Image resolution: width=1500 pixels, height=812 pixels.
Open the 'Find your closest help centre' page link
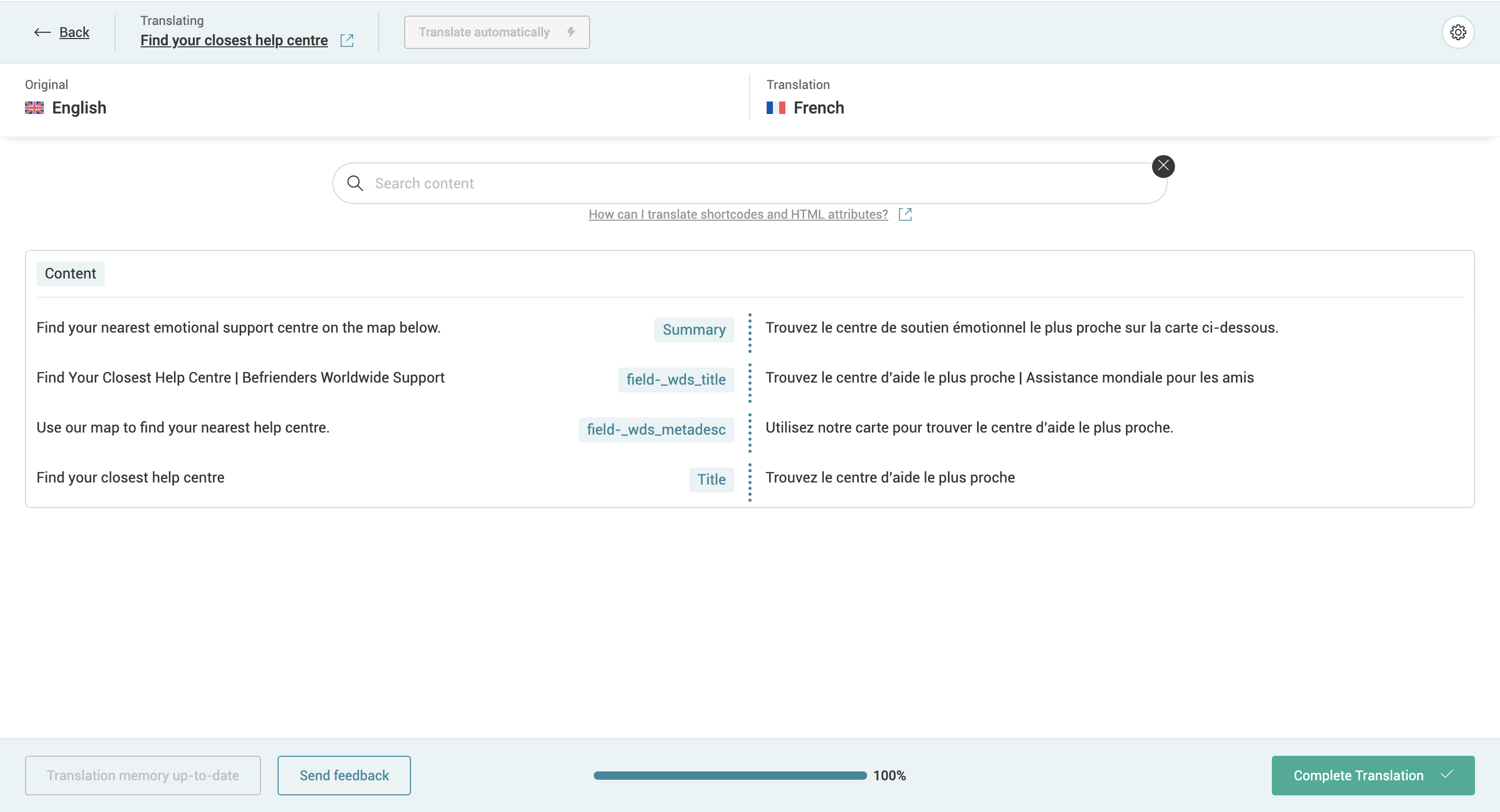tap(234, 40)
